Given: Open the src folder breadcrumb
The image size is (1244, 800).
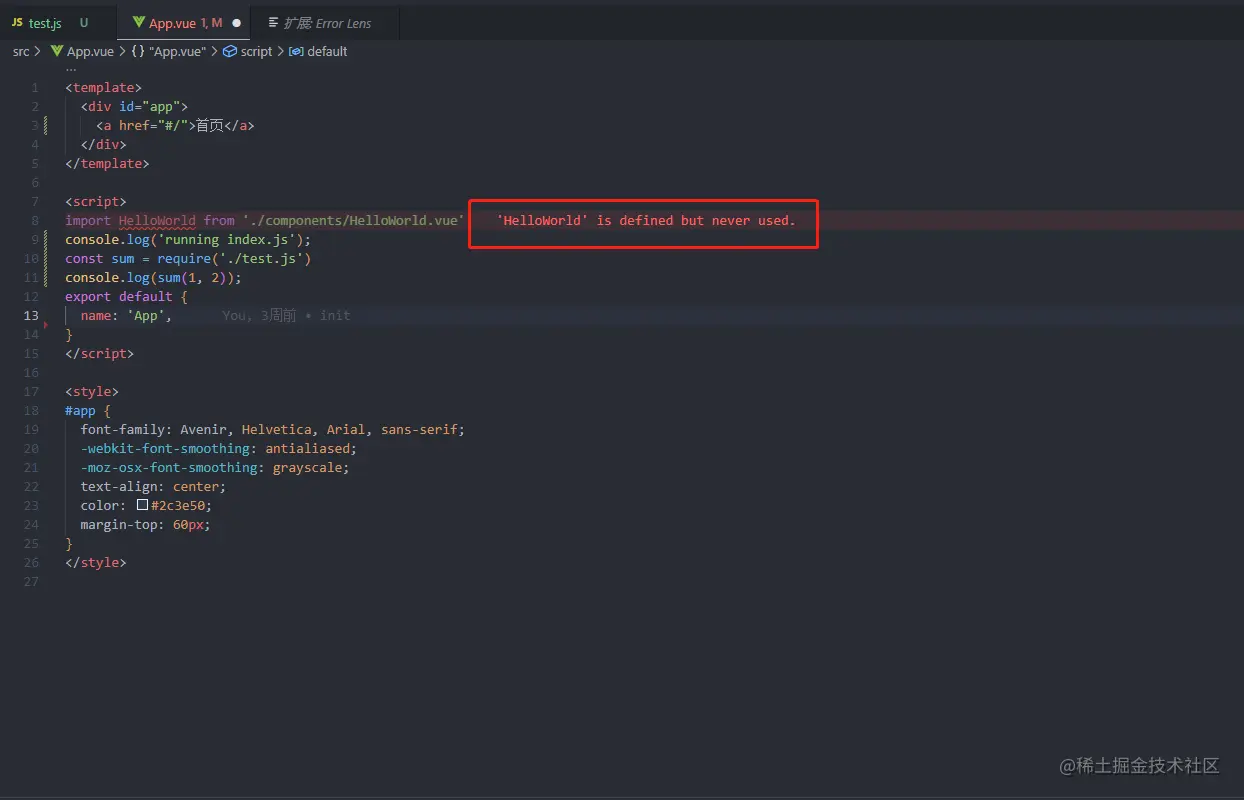Looking at the screenshot, I should 21,51.
